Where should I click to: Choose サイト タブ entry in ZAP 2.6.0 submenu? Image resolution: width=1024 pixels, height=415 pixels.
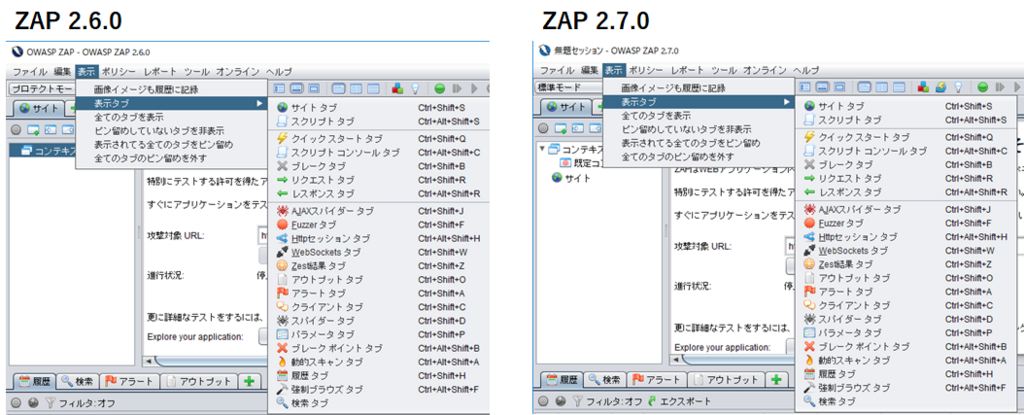point(378,108)
